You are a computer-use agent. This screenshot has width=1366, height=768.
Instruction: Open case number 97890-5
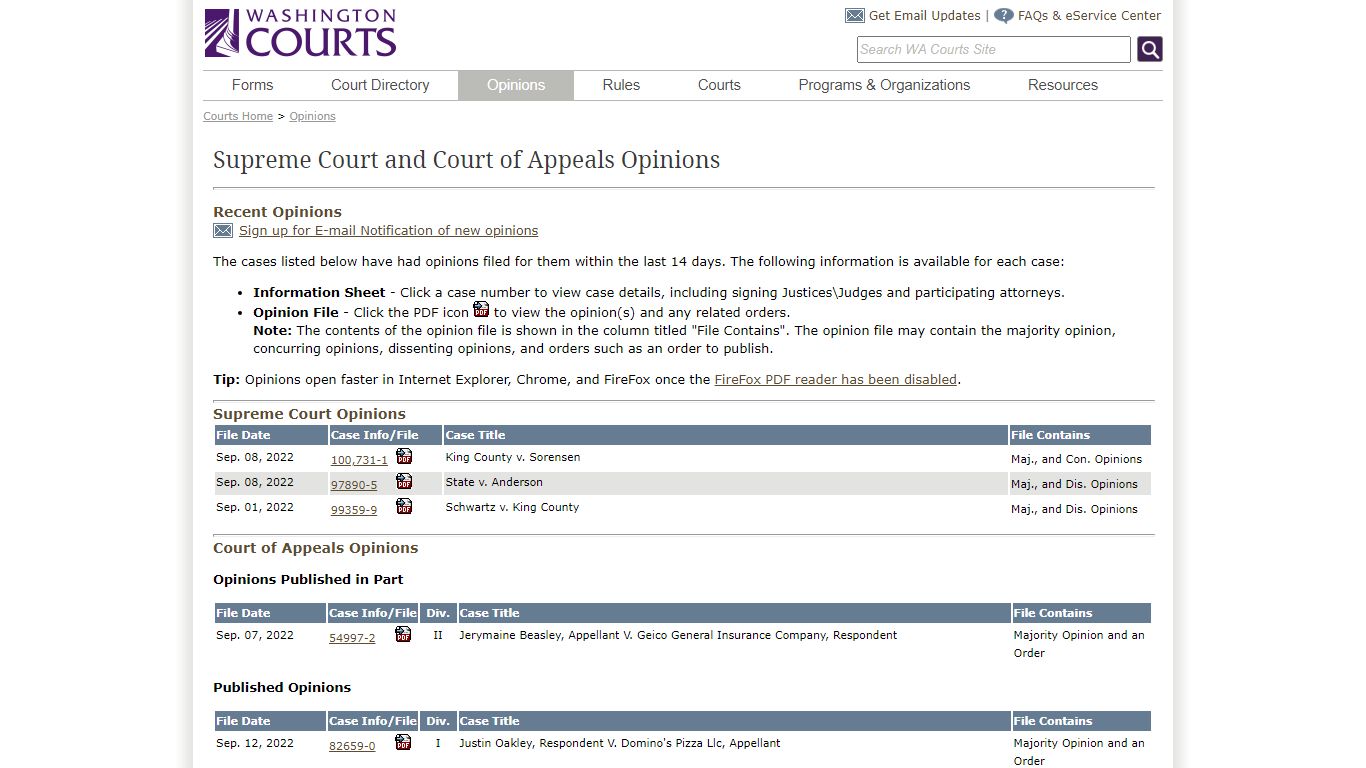pos(354,485)
